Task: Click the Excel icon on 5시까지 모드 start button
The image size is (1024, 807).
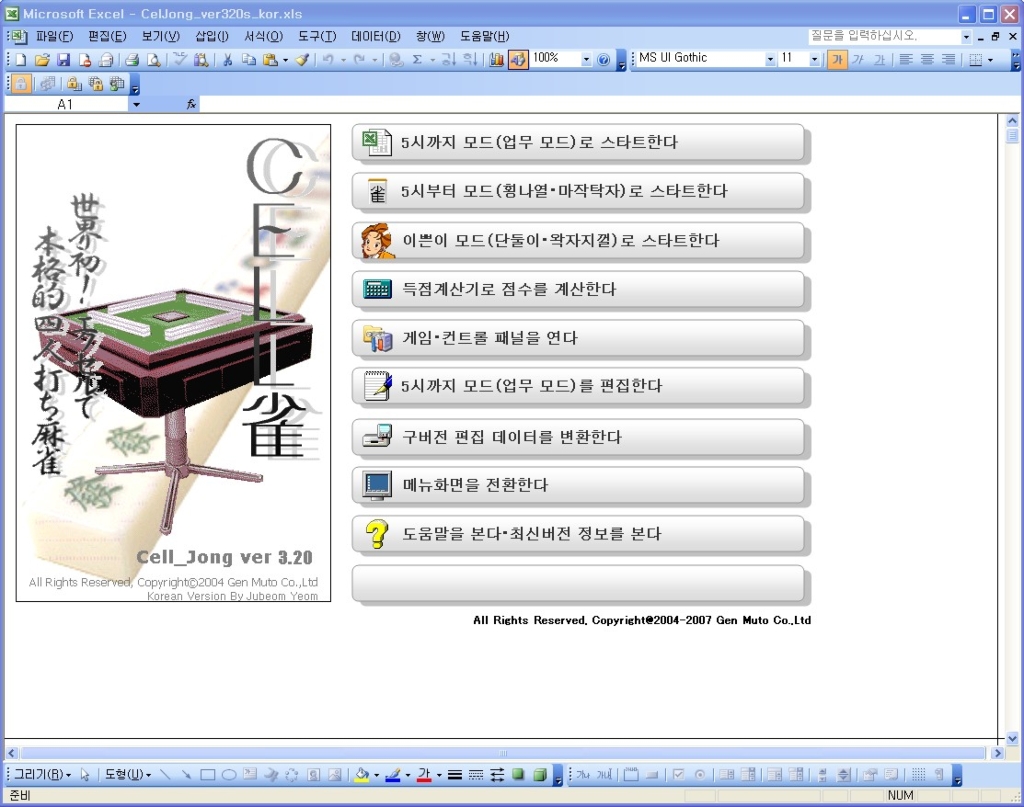Action: tap(377, 142)
